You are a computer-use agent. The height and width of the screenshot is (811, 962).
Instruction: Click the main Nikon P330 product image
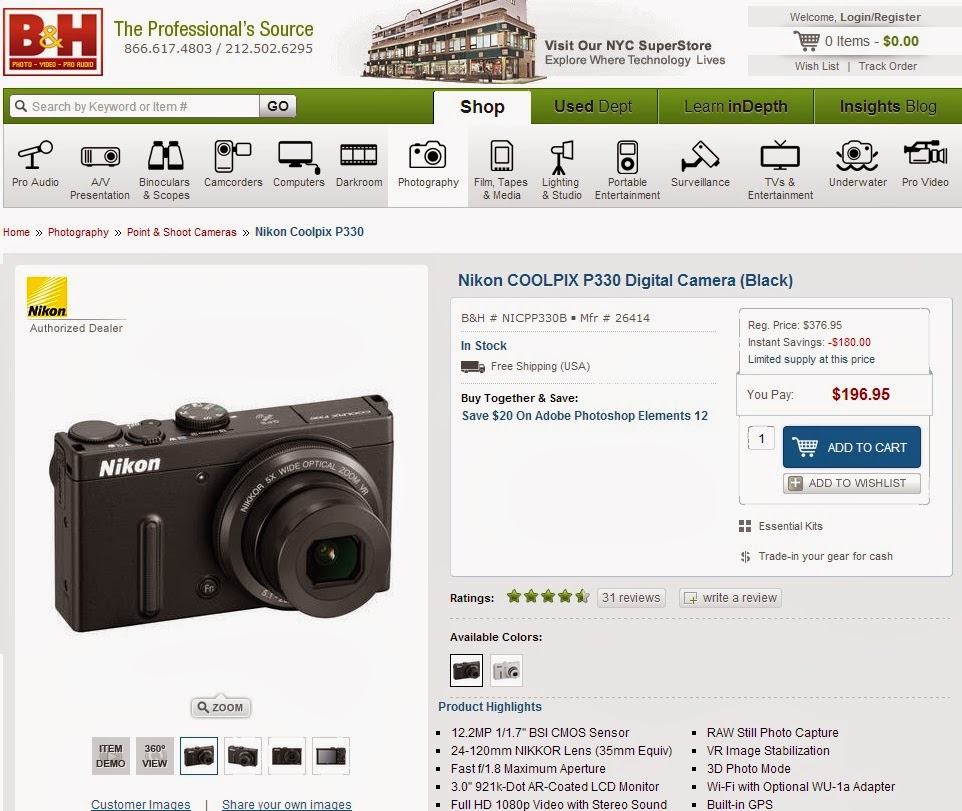(222, 515)
